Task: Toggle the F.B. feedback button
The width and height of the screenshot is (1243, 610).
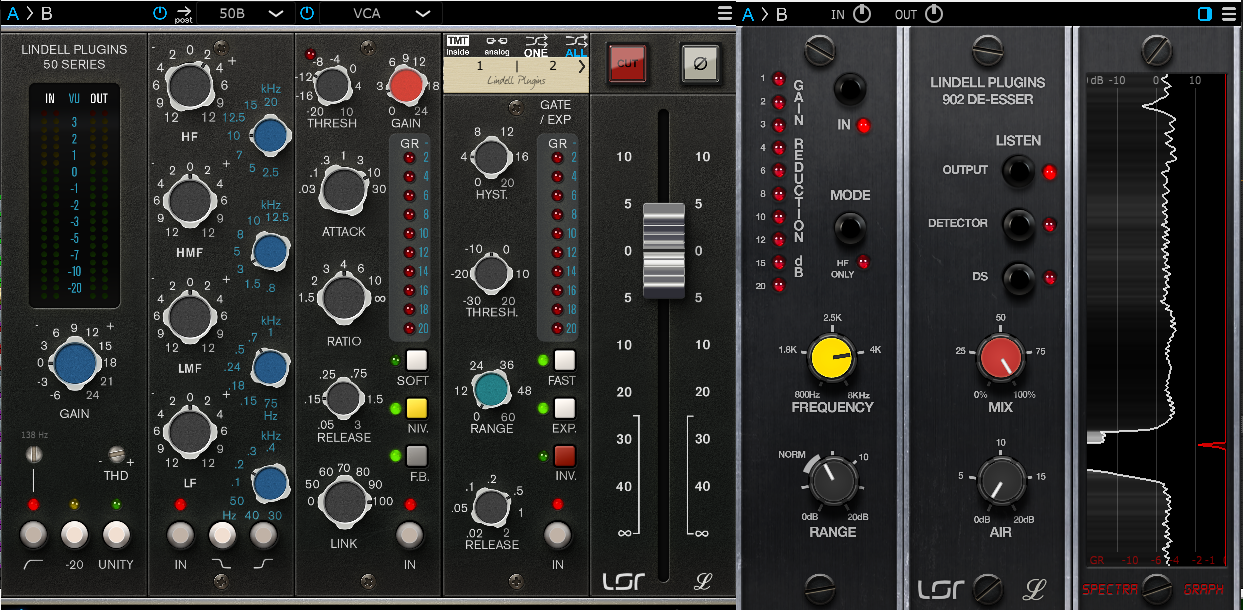Action: coord(417,456)
